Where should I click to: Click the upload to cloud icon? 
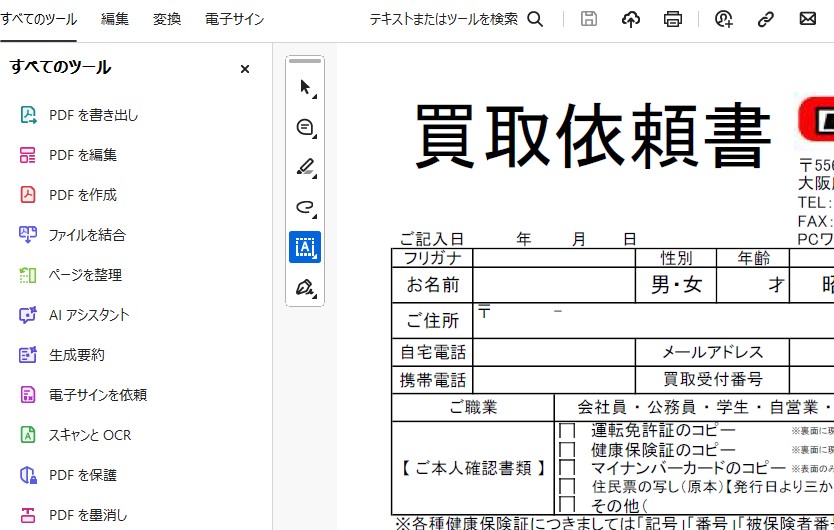tap(631, 19)
